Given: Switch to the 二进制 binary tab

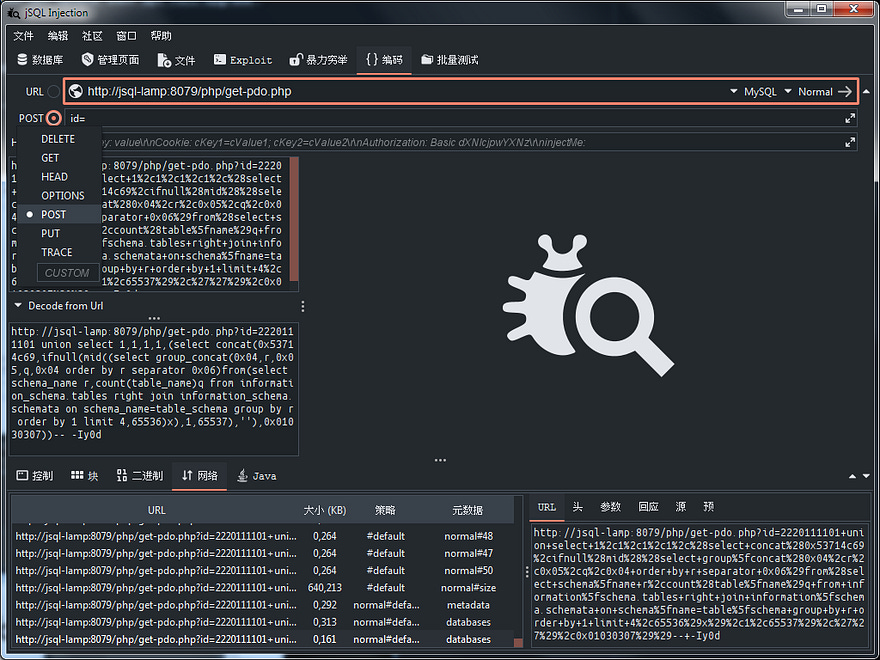Looking at the screenshot, I should (x=140, y=476).
